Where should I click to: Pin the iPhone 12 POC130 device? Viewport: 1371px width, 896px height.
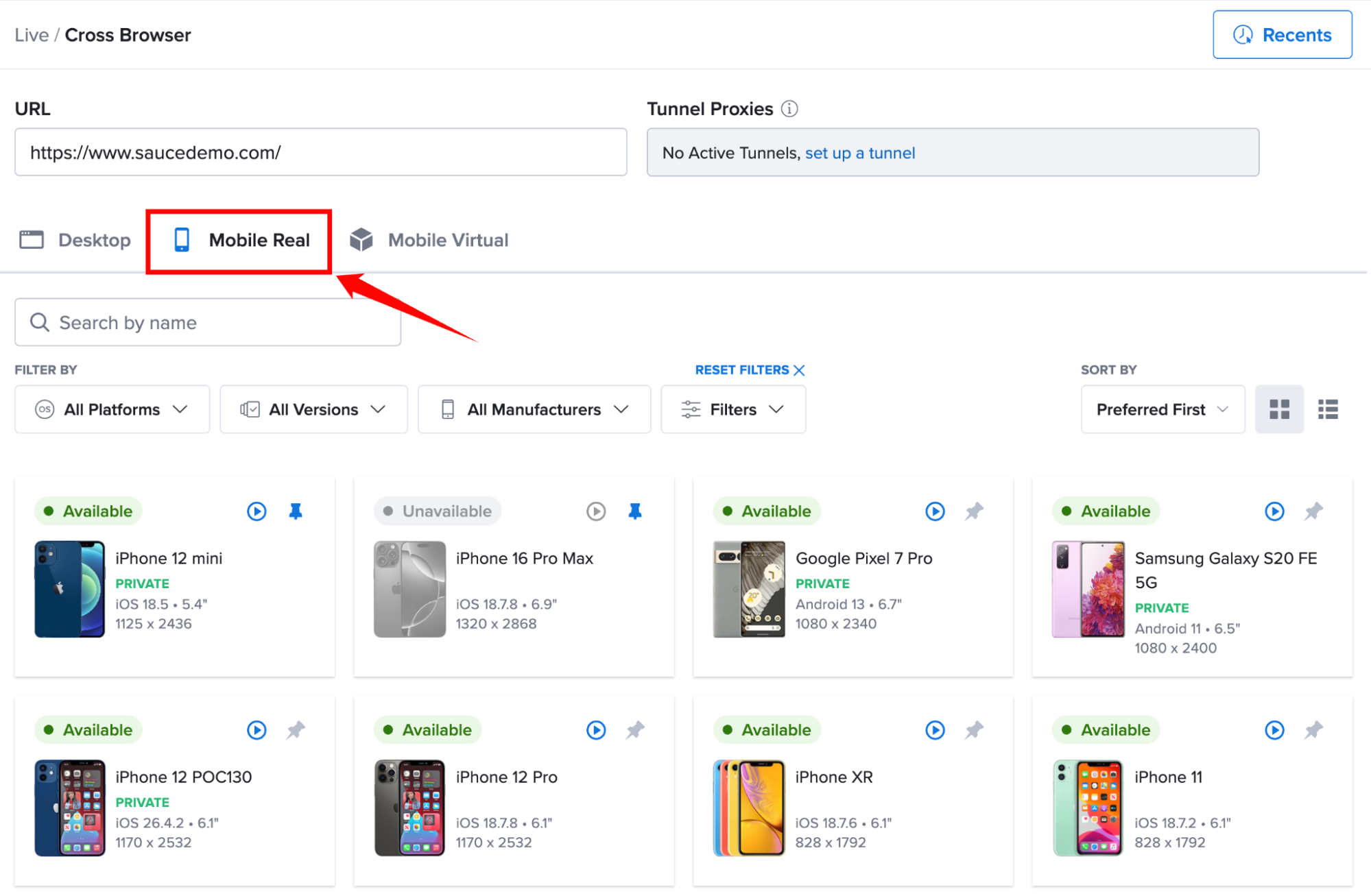tap(296, 730)
